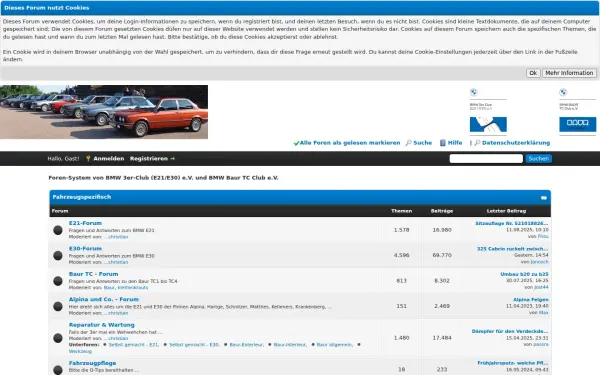Screen dimensions: 600x375
Task: Open moderator ...christian in the E30-Forum row
Action: coord(116,262)
